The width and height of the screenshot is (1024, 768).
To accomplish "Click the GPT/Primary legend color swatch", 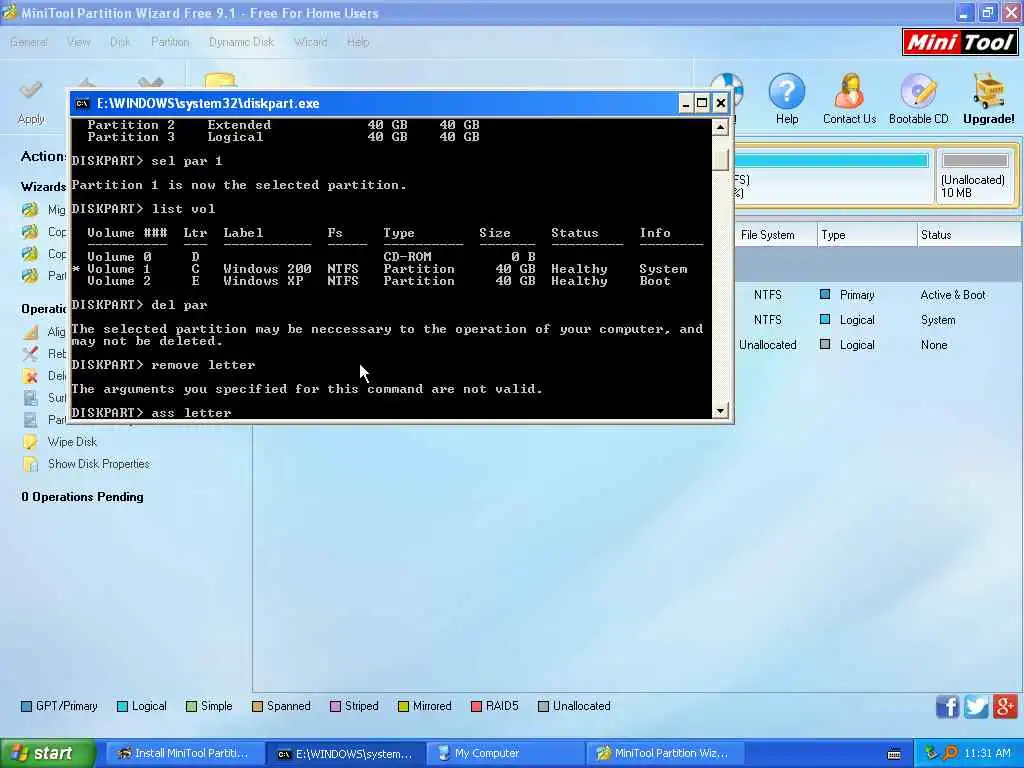I will pyautogui.click(x=26, y=707).
